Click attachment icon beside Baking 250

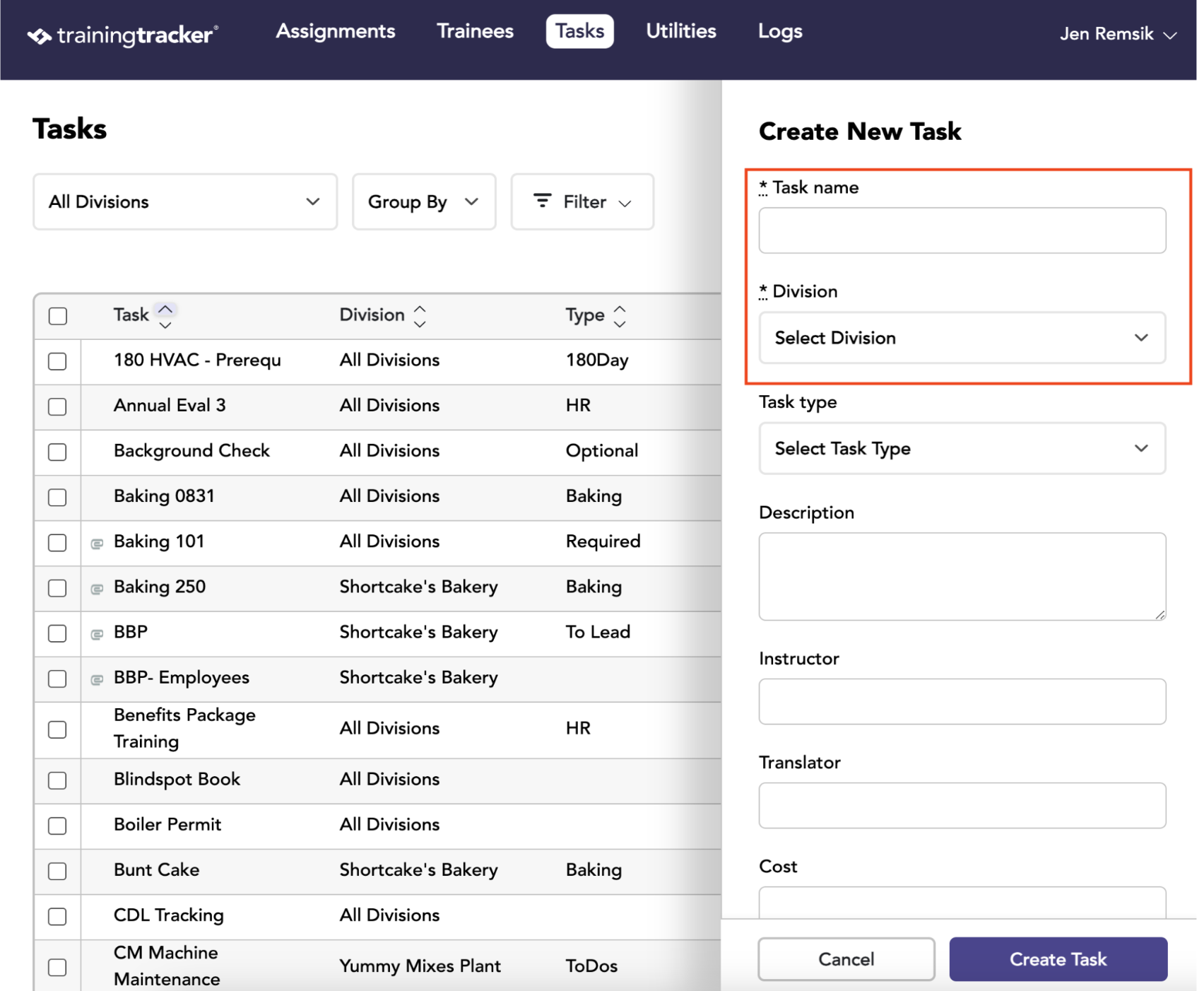(x=98, y=588)
